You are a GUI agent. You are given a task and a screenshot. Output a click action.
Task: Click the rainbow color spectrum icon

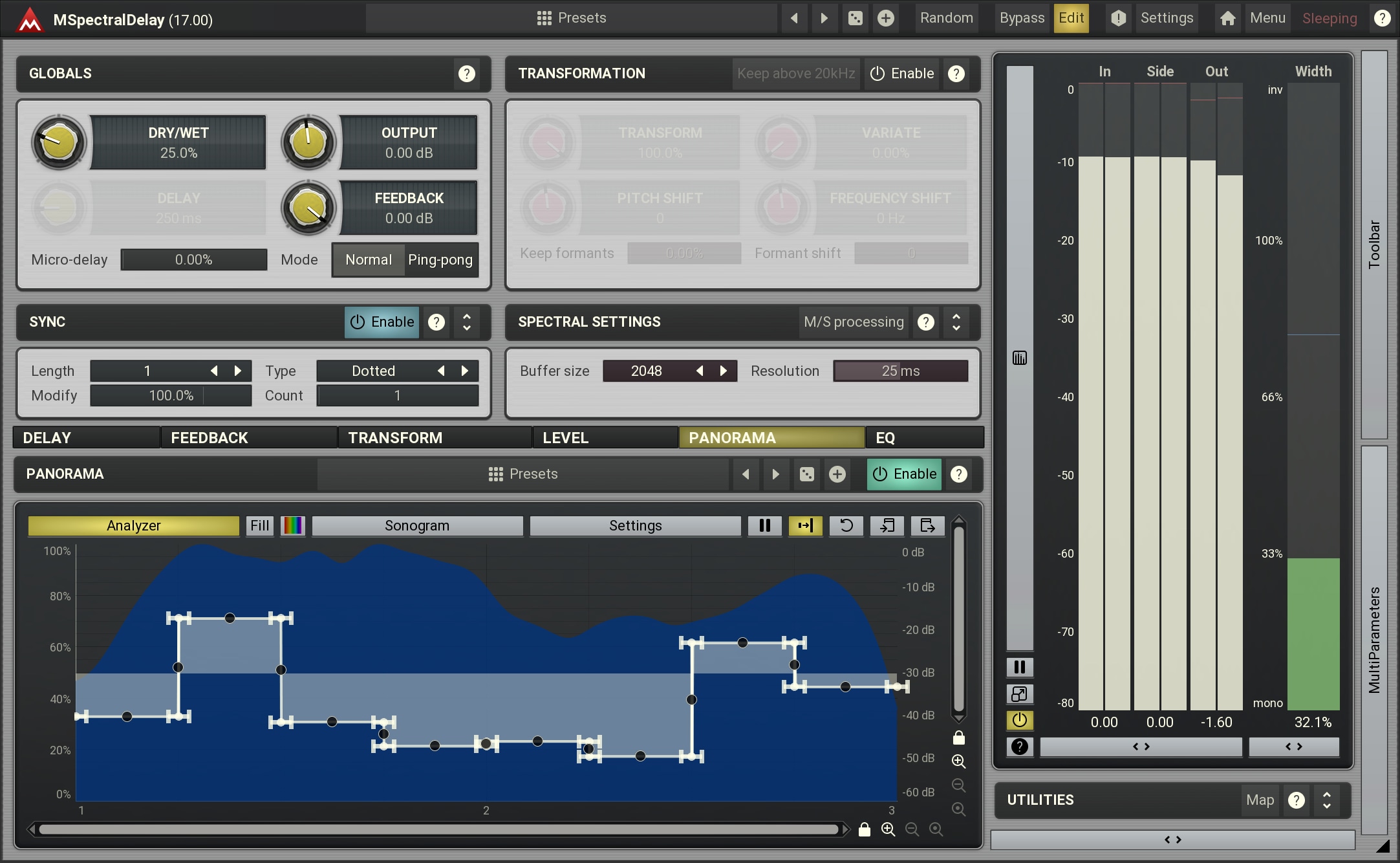click(x=293, y=525)
